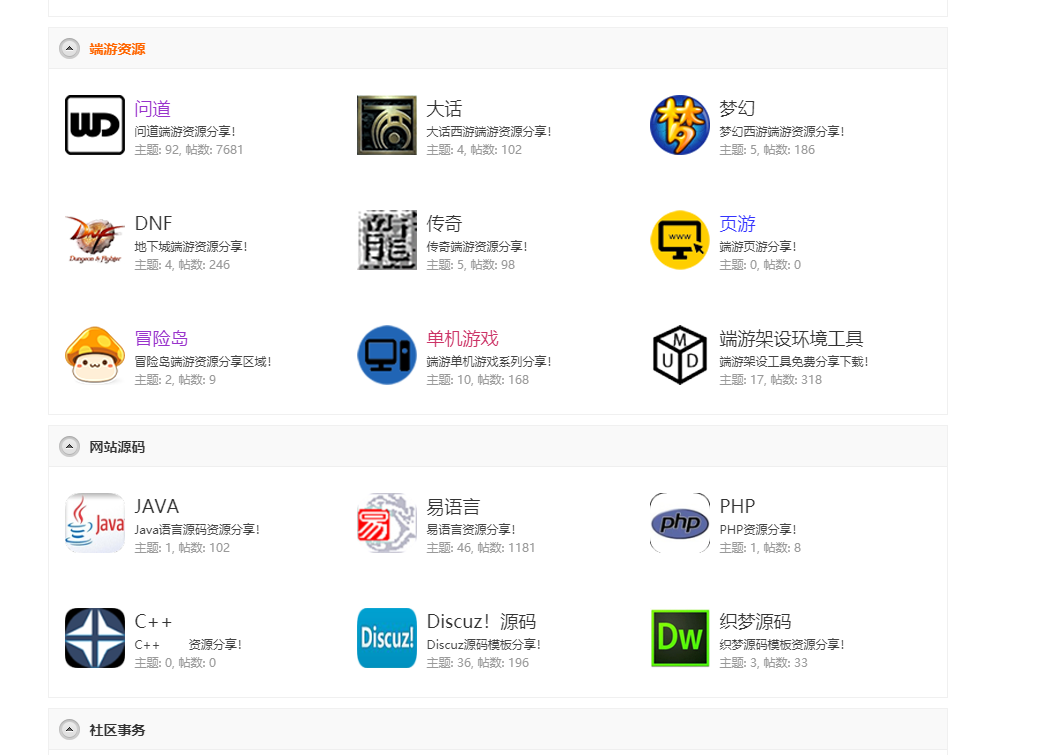Click the 问道 WD forum icon
The image size is (1055, 755).
click(95, 125)
